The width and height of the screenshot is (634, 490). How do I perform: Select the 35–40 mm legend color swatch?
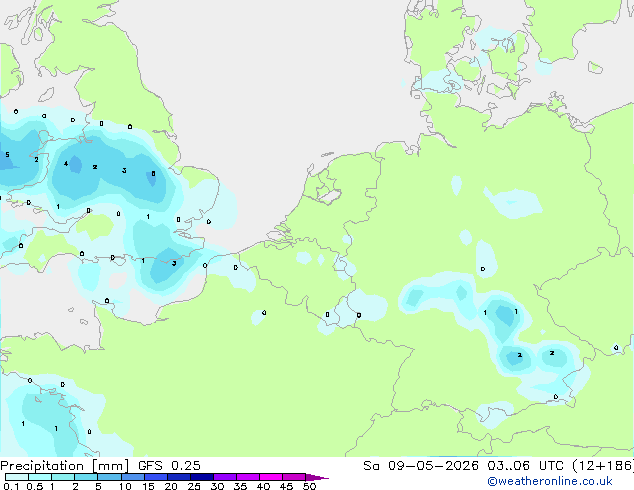[x=247, y=477]
